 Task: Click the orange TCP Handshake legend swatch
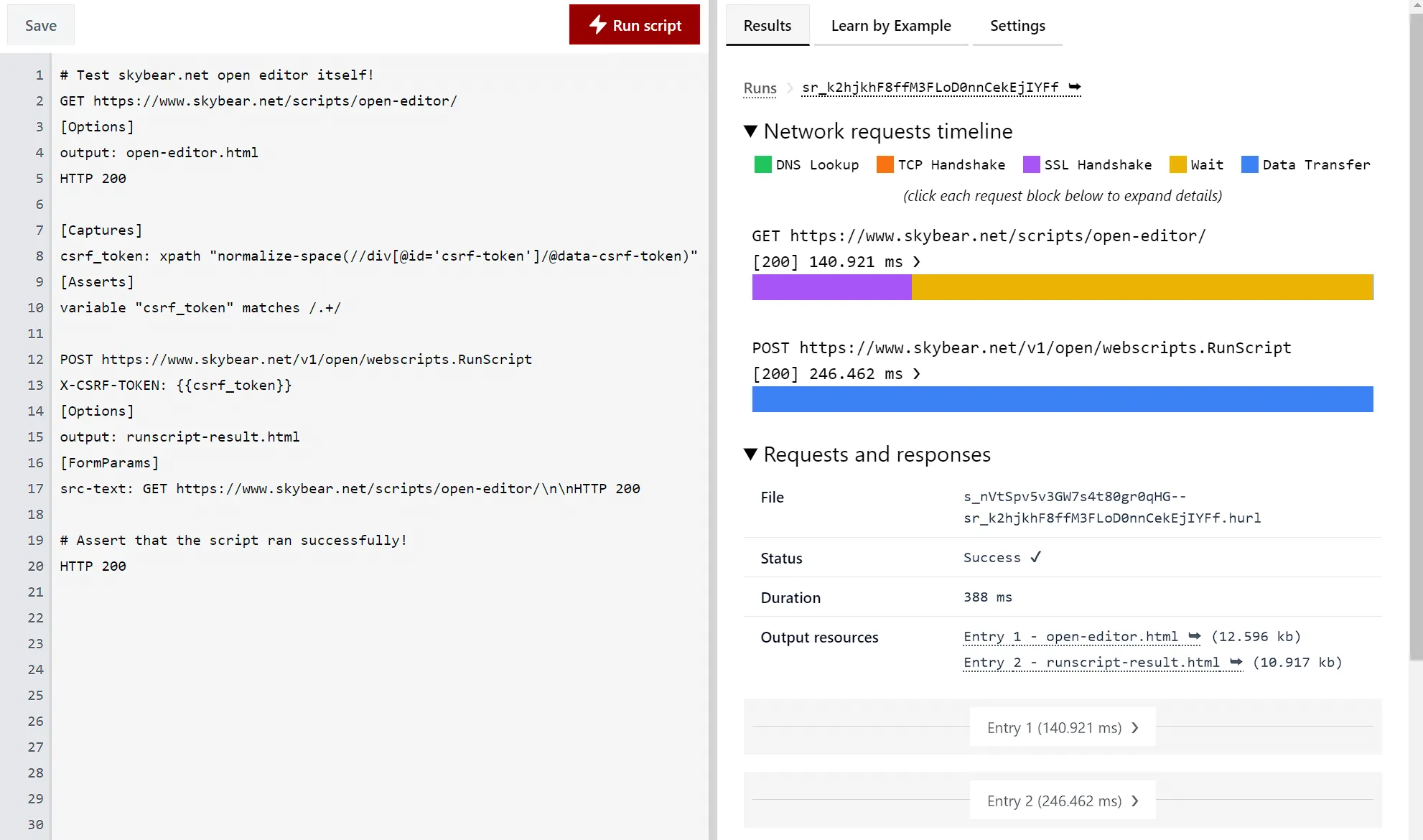tap(885, 164)
